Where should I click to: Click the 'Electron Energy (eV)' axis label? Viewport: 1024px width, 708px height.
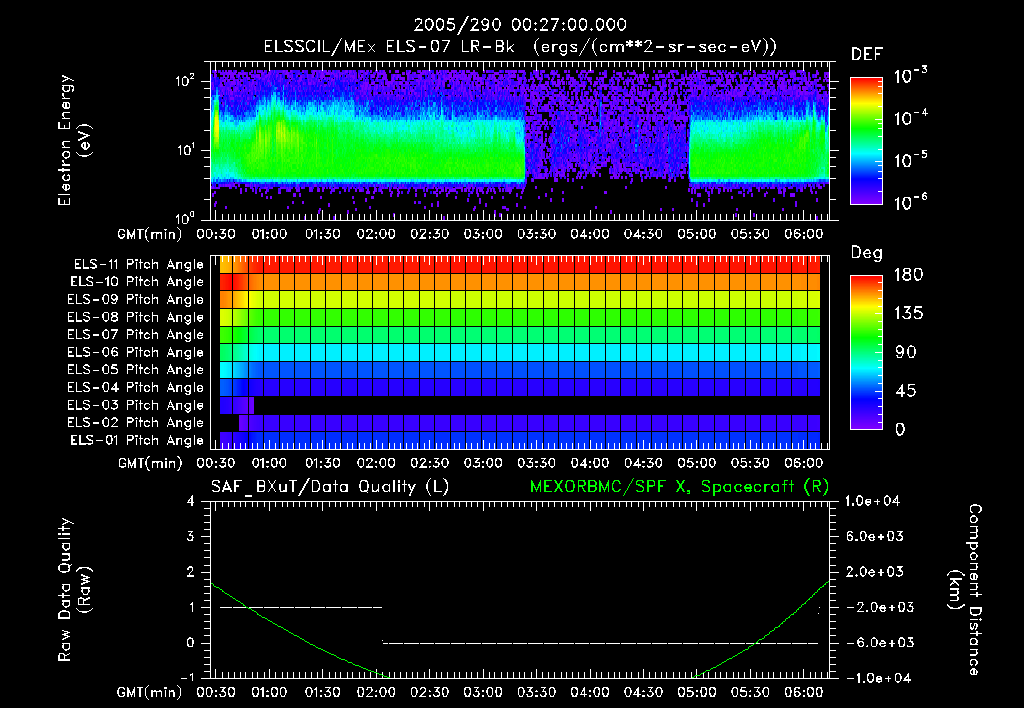74,140
